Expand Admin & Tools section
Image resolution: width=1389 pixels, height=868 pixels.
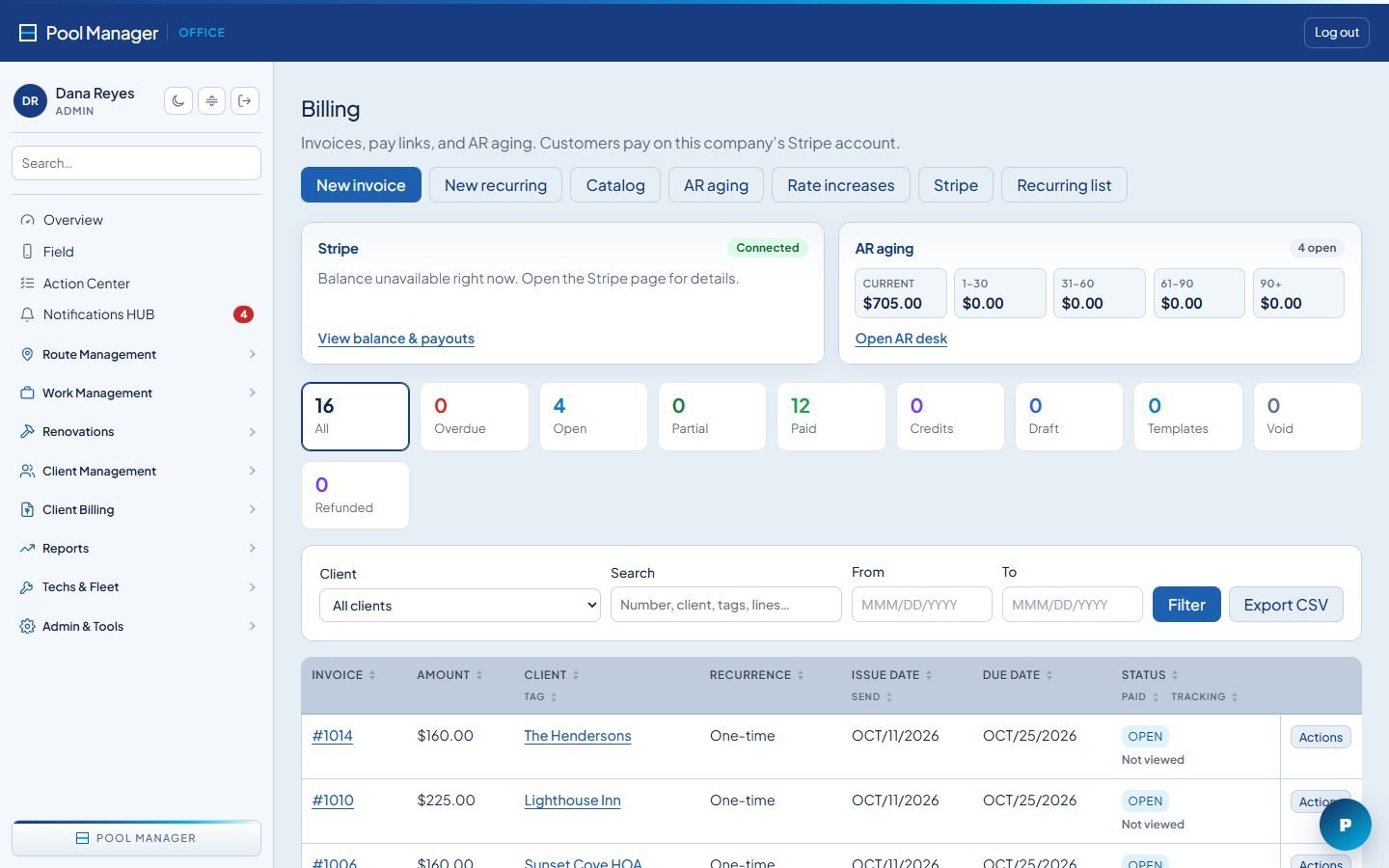(136, 626)
